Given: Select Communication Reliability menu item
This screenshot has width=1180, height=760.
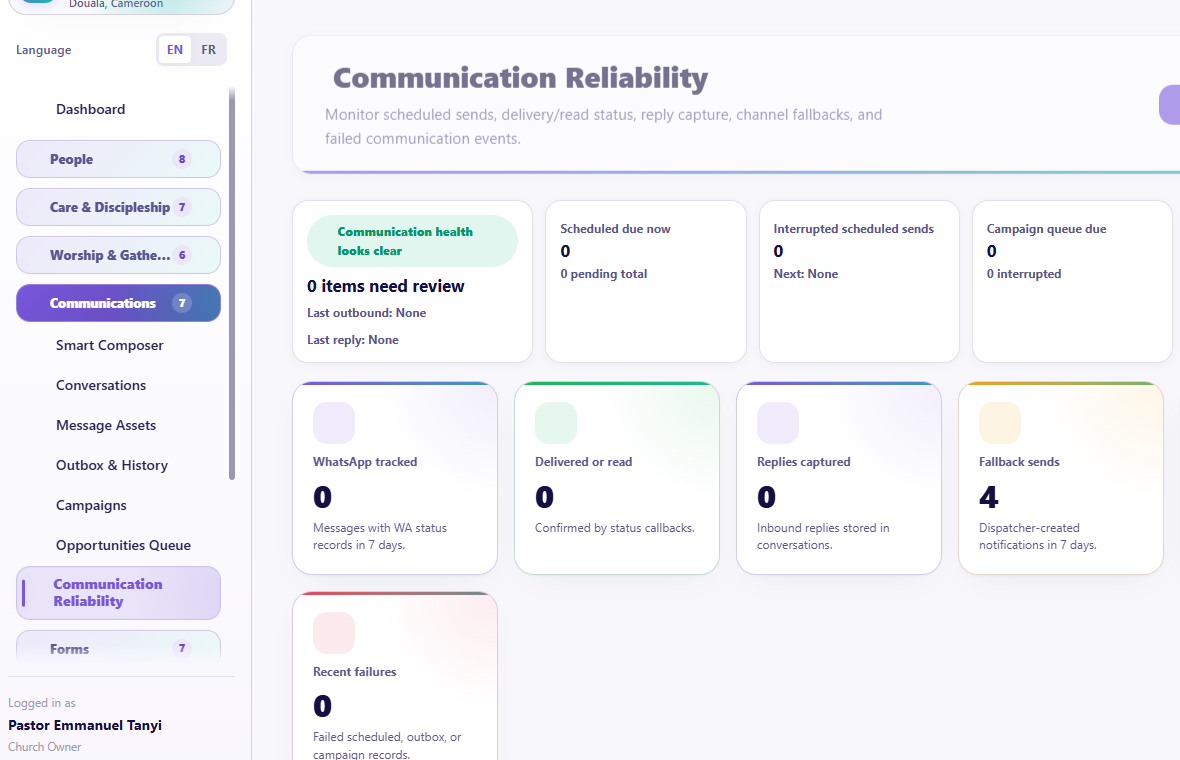Looking at the screenshot, I should (x=118, y=593).
